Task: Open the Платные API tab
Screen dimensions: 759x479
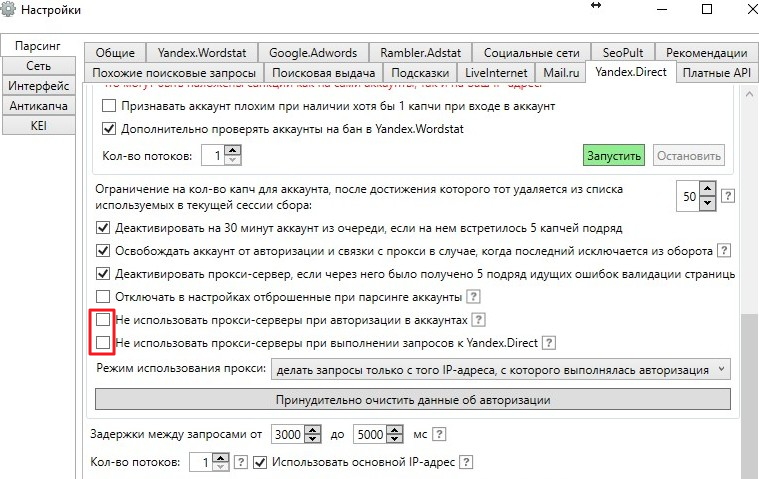Action: [x=716, y=73]
